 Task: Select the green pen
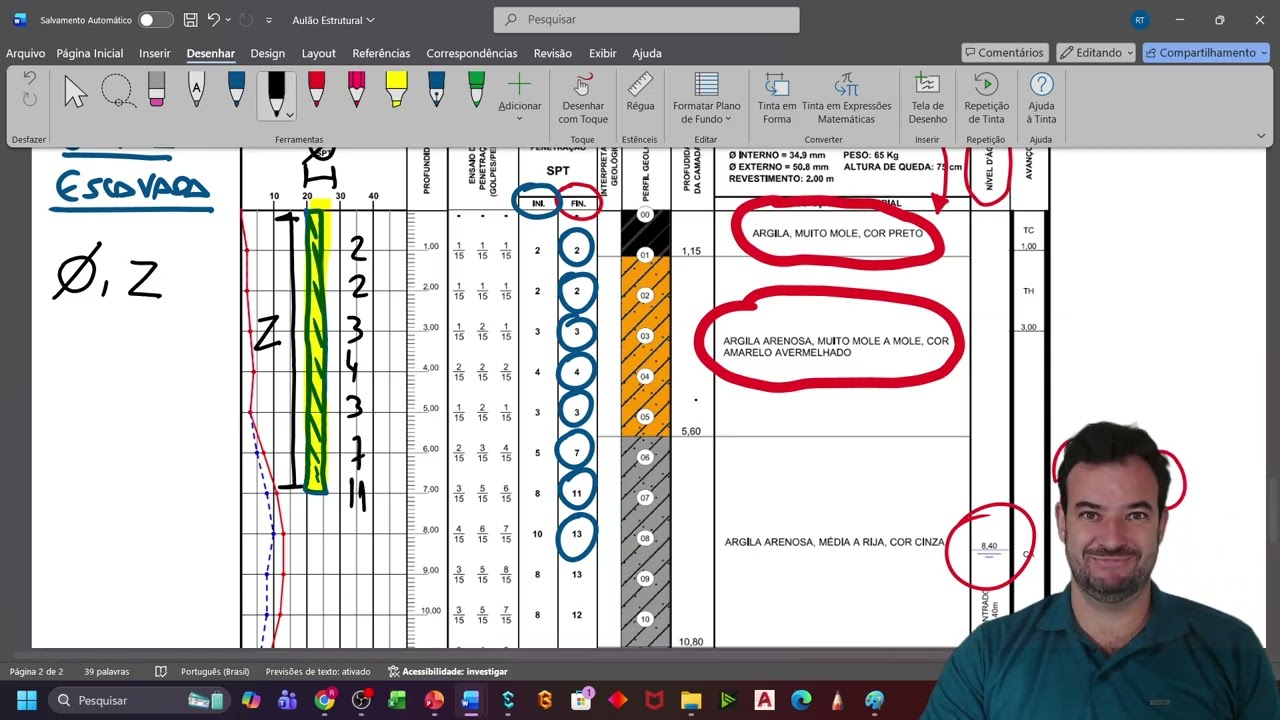[x=476, y=91]
